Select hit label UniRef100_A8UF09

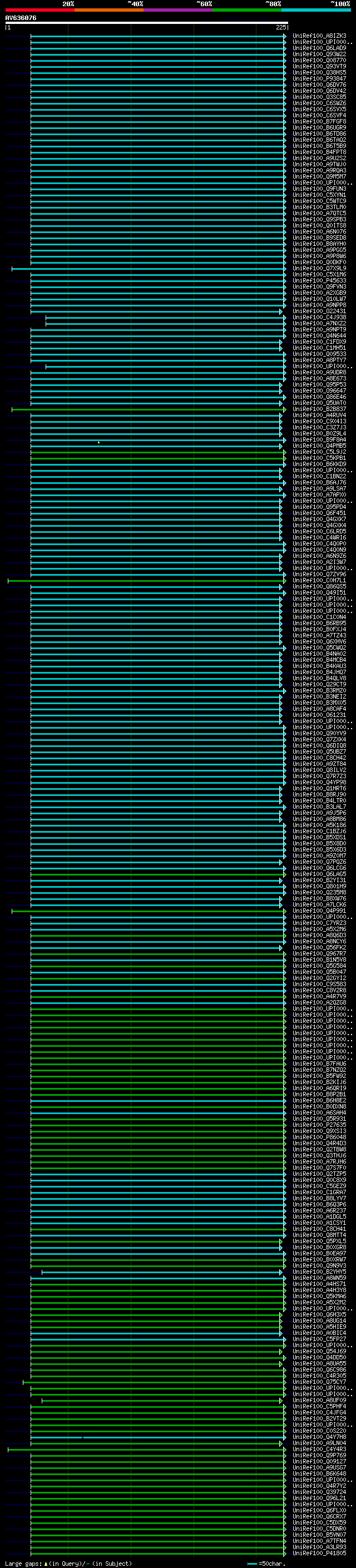tap(319, 1400)
